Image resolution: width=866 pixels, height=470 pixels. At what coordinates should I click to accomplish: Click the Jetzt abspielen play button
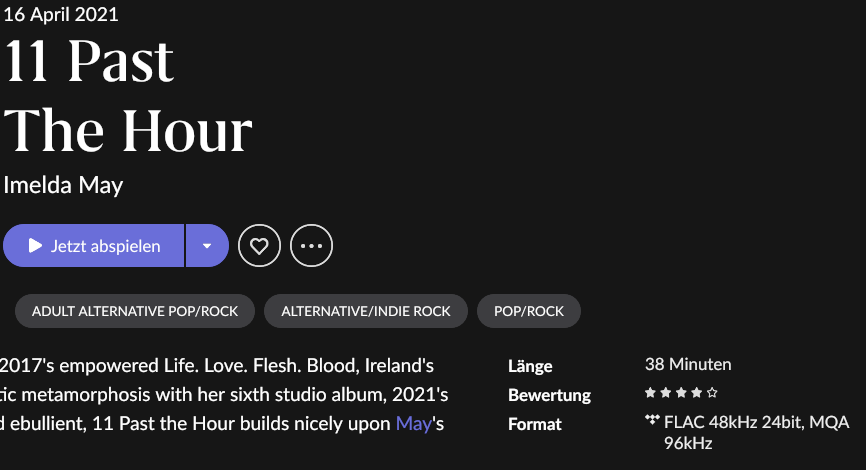93,246
